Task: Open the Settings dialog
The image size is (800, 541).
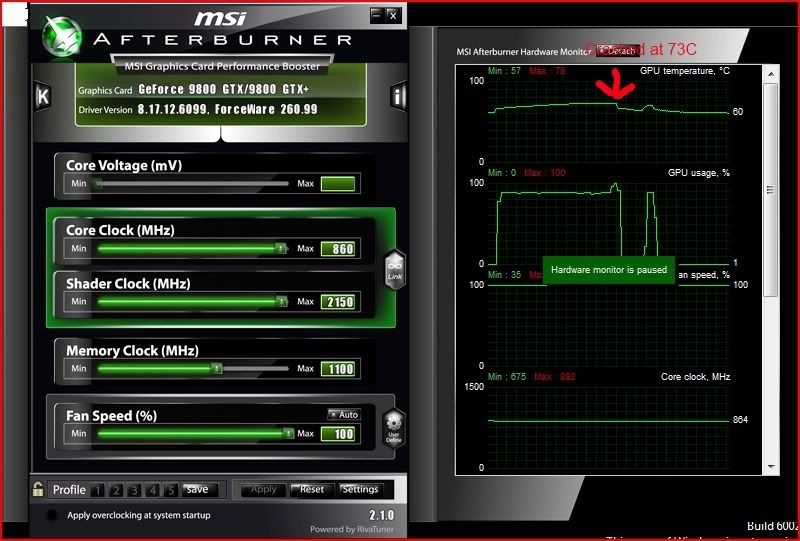Action: point(360,489)
